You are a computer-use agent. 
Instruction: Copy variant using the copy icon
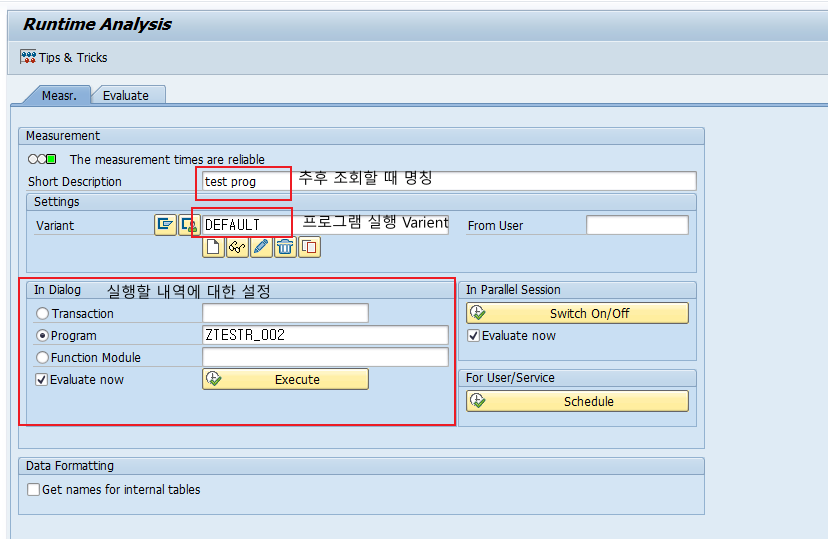point(309,247)
